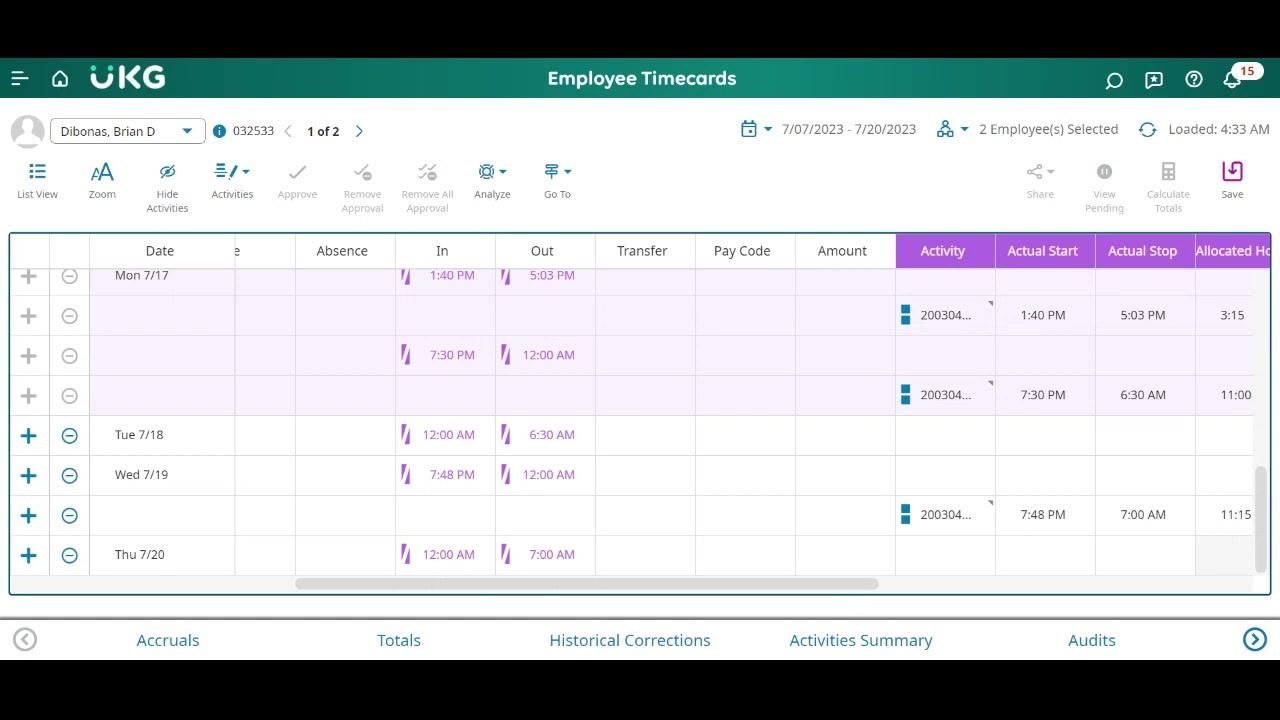Screen dimensions: 1280x720
Task: Open the Zoom text size tool
Action: [x=102, y=181]
